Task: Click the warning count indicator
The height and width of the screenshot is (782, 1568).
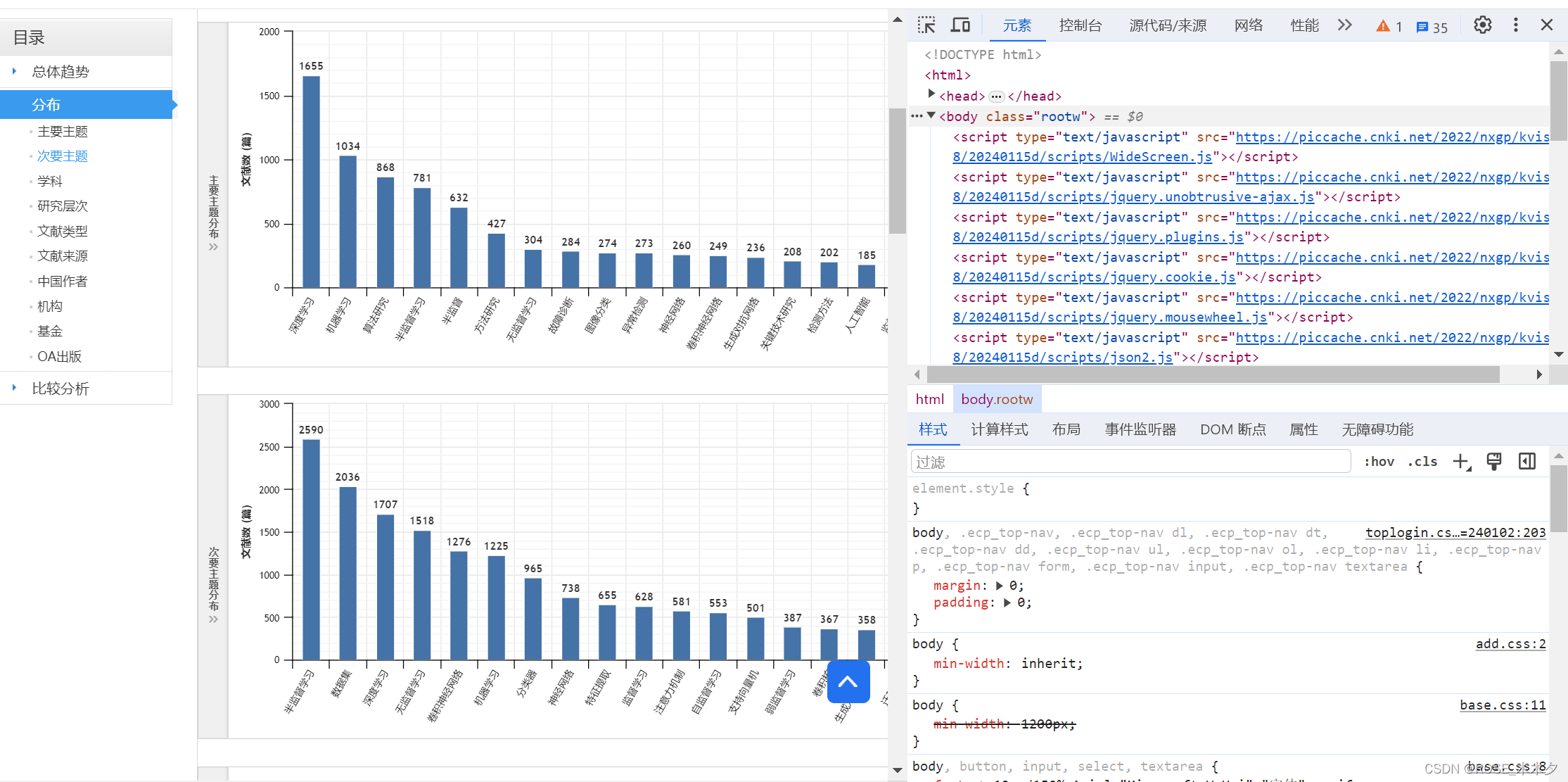Action: (1389, 26)
